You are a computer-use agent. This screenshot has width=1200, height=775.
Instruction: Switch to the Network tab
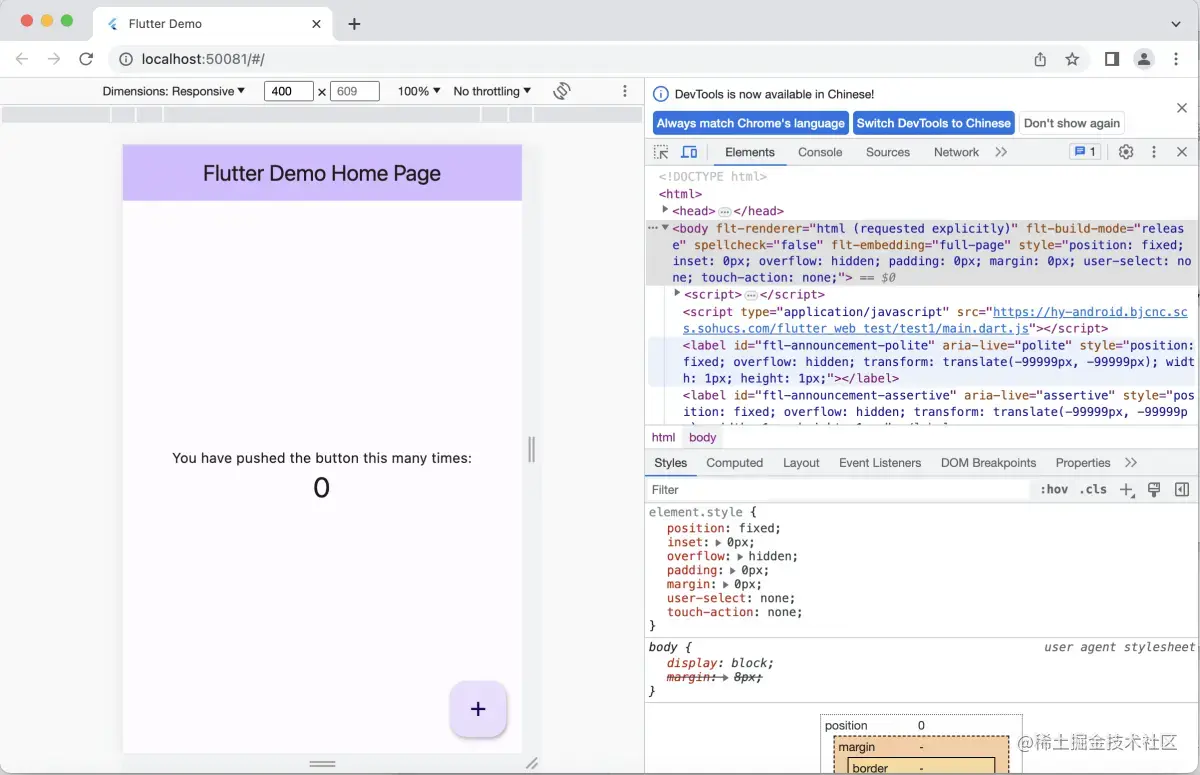click(956, 152)
